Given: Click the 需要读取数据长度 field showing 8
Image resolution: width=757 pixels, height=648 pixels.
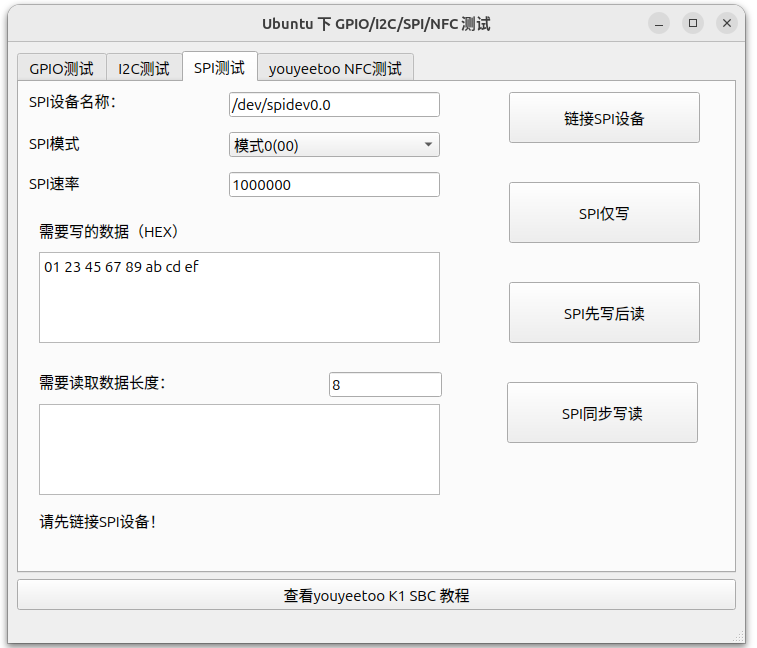Looking at the screenshot, I should (x=384, y=384).
